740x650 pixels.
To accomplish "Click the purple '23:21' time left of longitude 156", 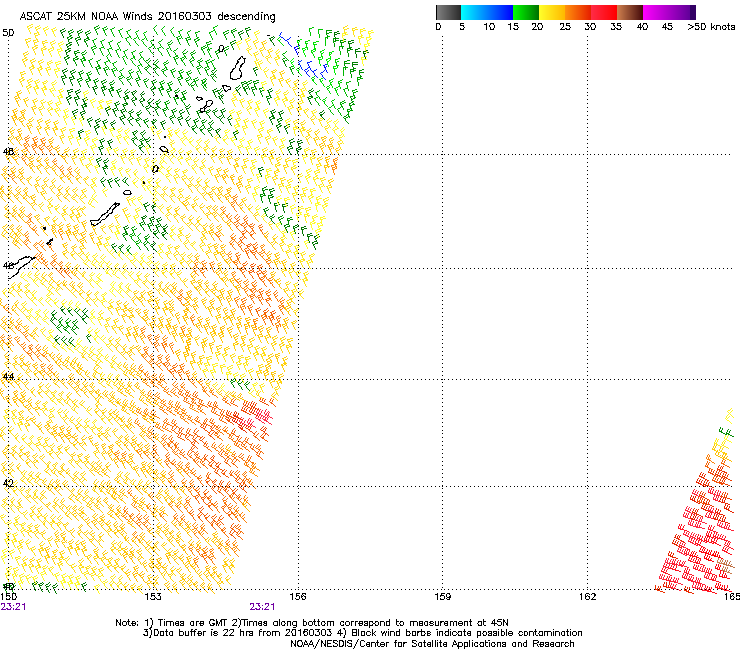I will click(x=262, y=607).
